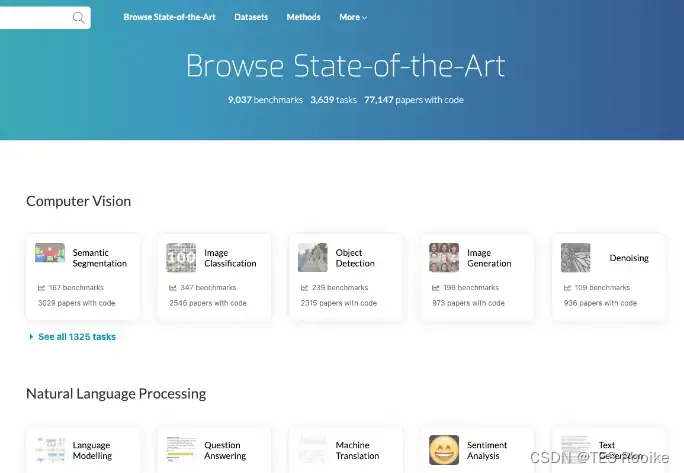Click the '347 benchmarks' text
This screenshot has width=684, height=473.
tap(208, 288)
